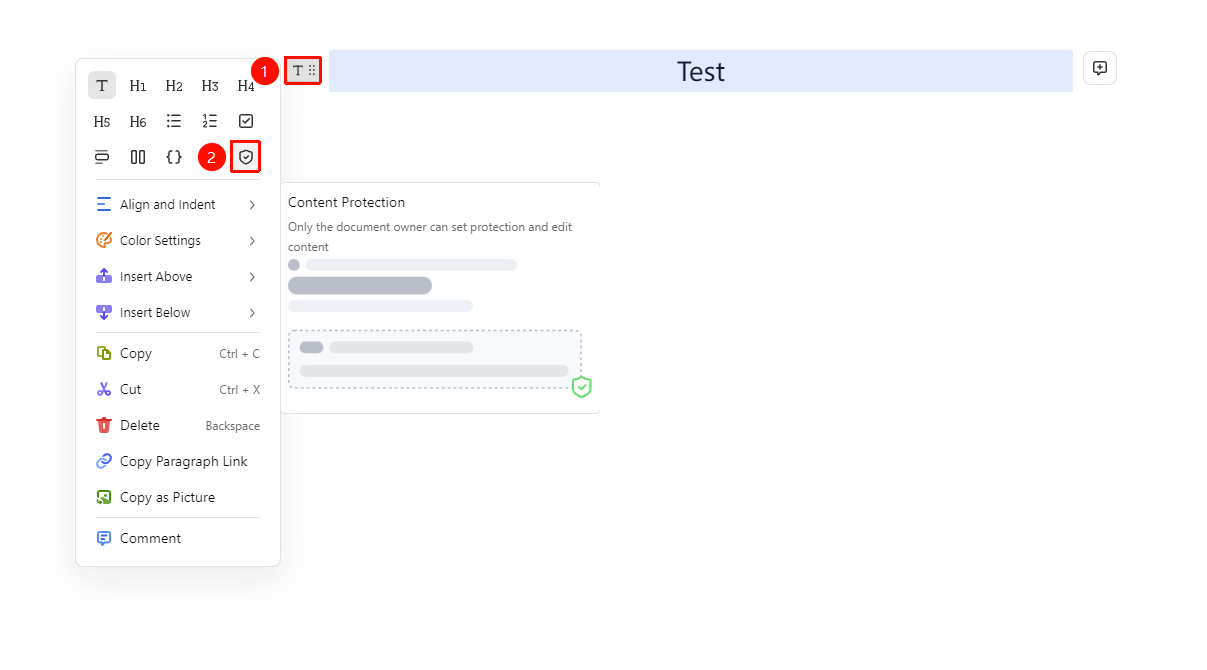Convert the block to a checkbox to-do item
Screen dimensions: 1207x670
click(246, 121)
